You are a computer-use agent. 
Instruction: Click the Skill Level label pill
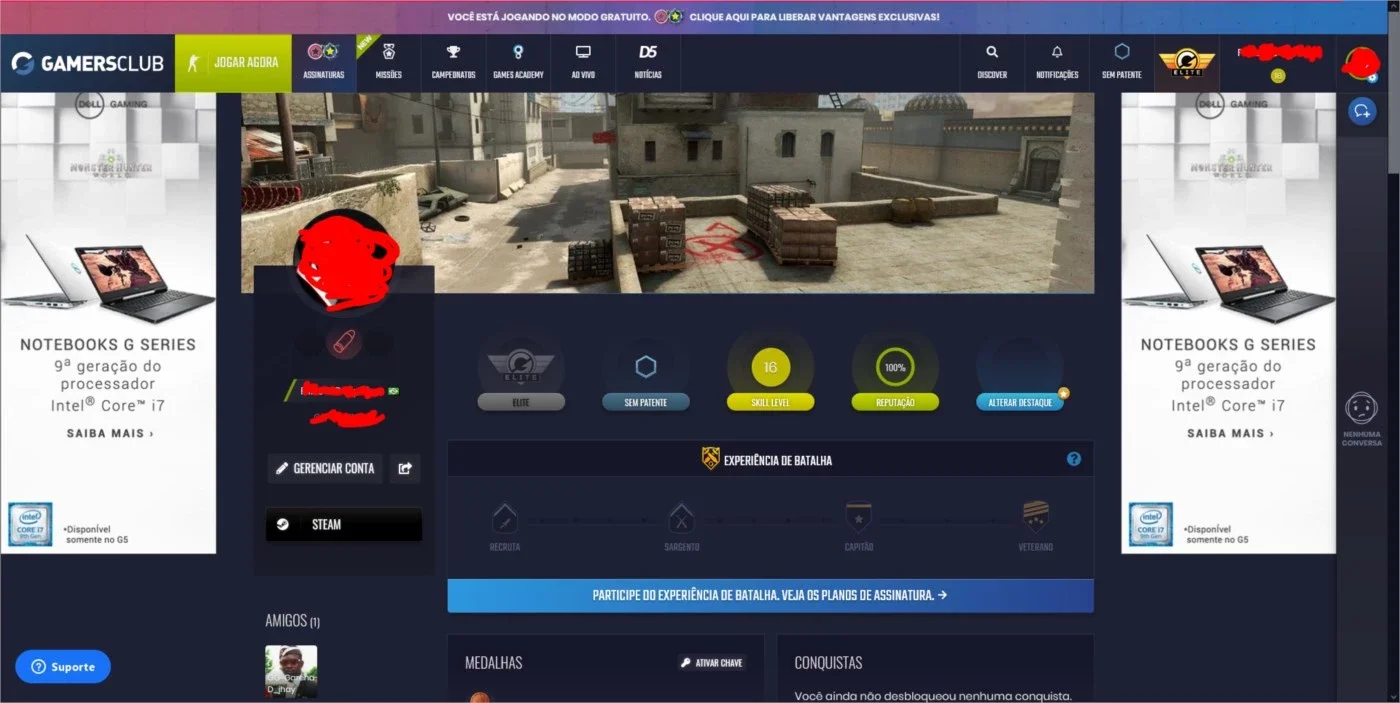tap(770, 402)
